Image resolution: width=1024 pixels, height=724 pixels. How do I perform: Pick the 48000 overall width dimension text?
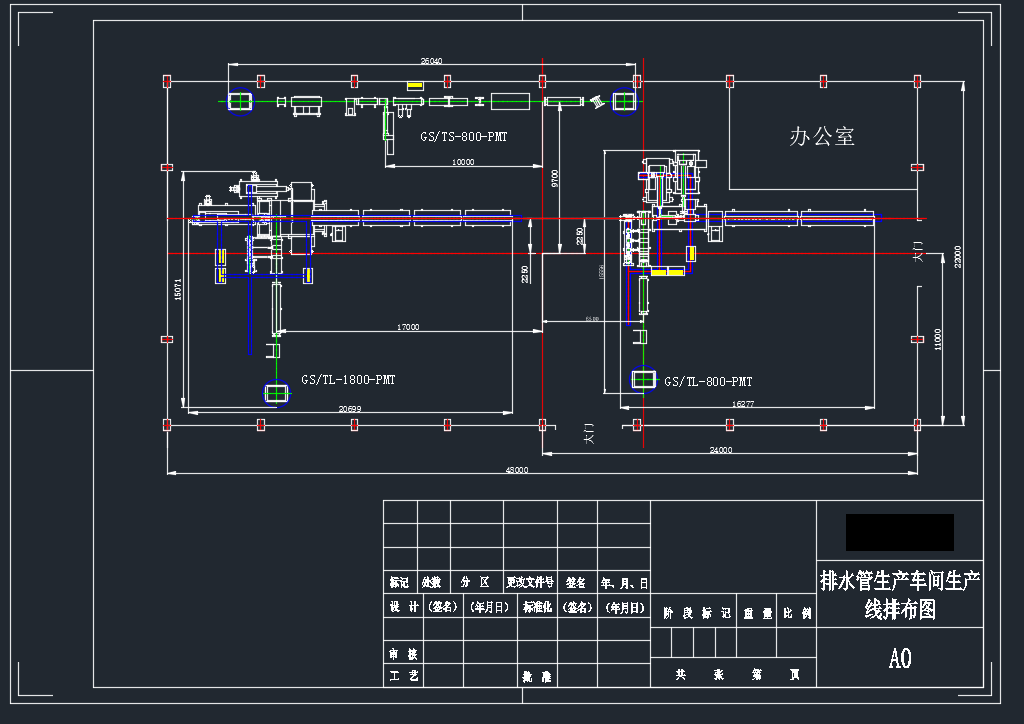click(518, 469)
